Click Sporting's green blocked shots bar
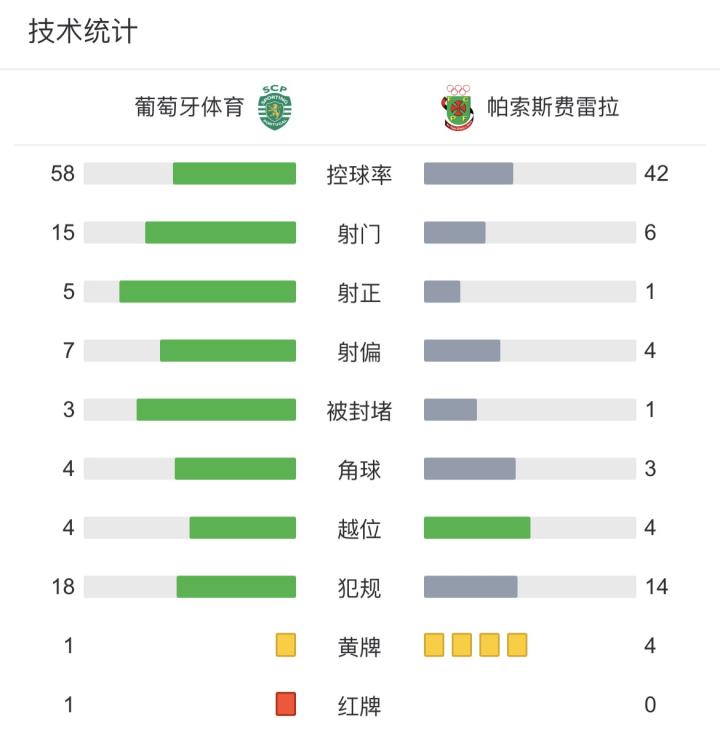Image resolution: width=720 pixels, height=730 pixels. point(216,410)
